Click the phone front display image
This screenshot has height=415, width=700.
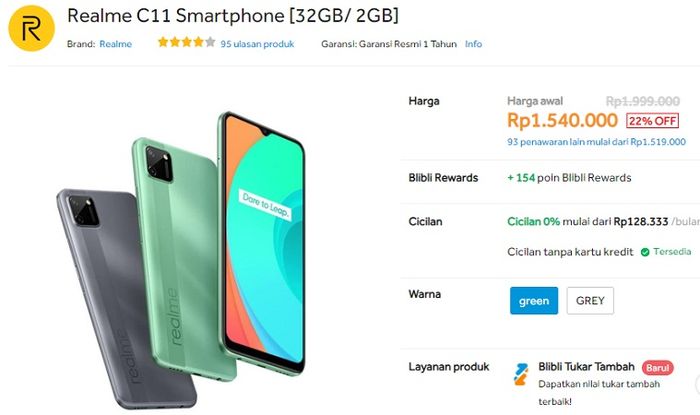263,241
